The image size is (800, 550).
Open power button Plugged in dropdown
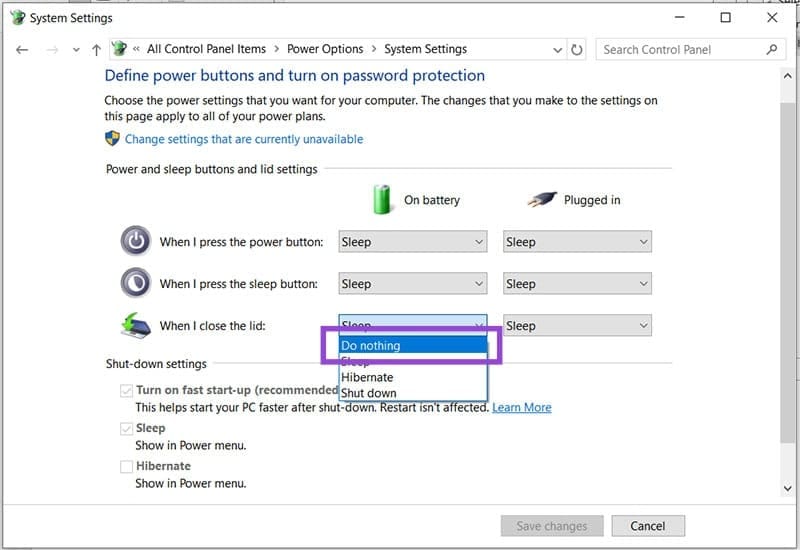577,242
